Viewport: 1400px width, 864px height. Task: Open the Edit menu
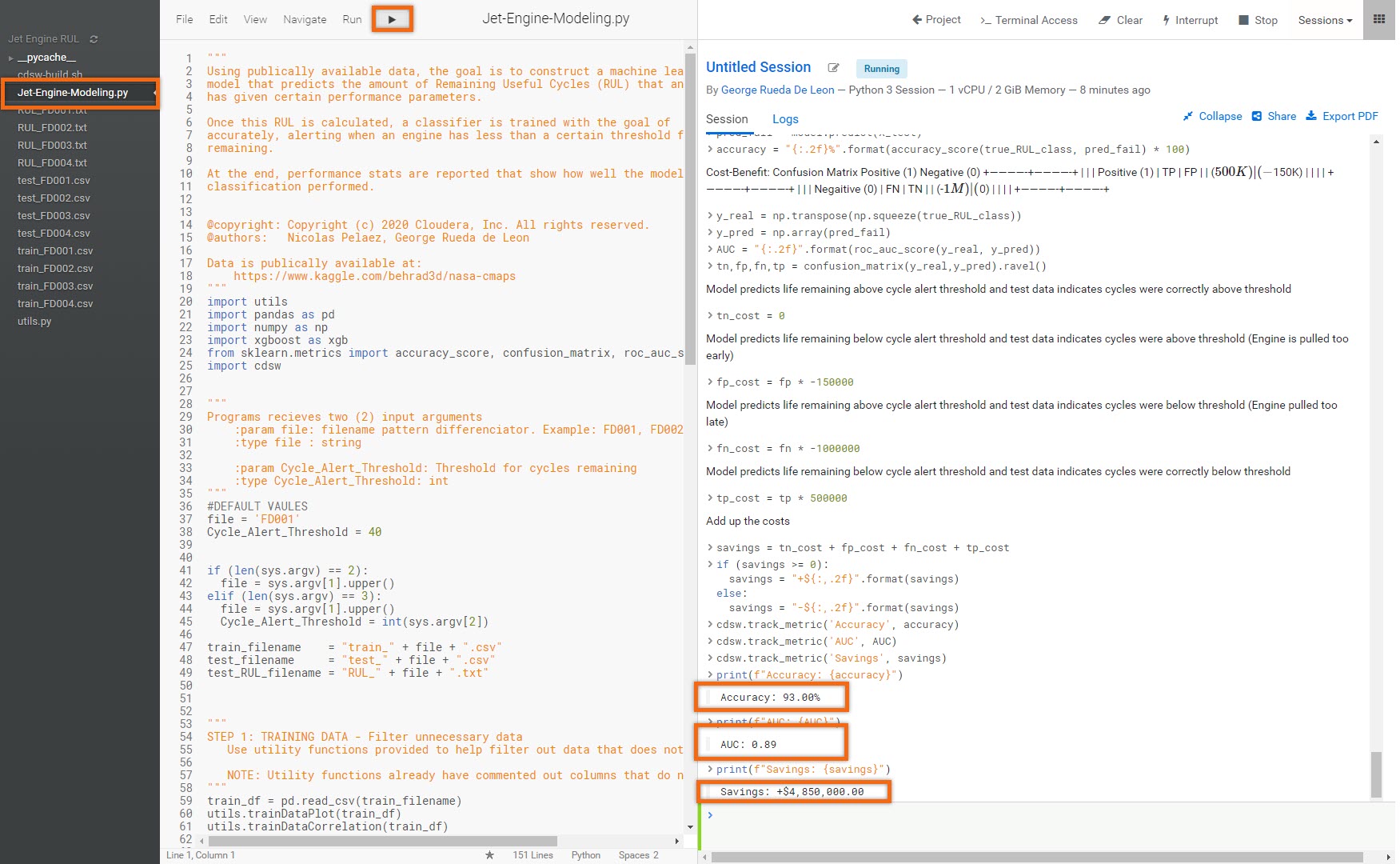click(x=218, y=19)
